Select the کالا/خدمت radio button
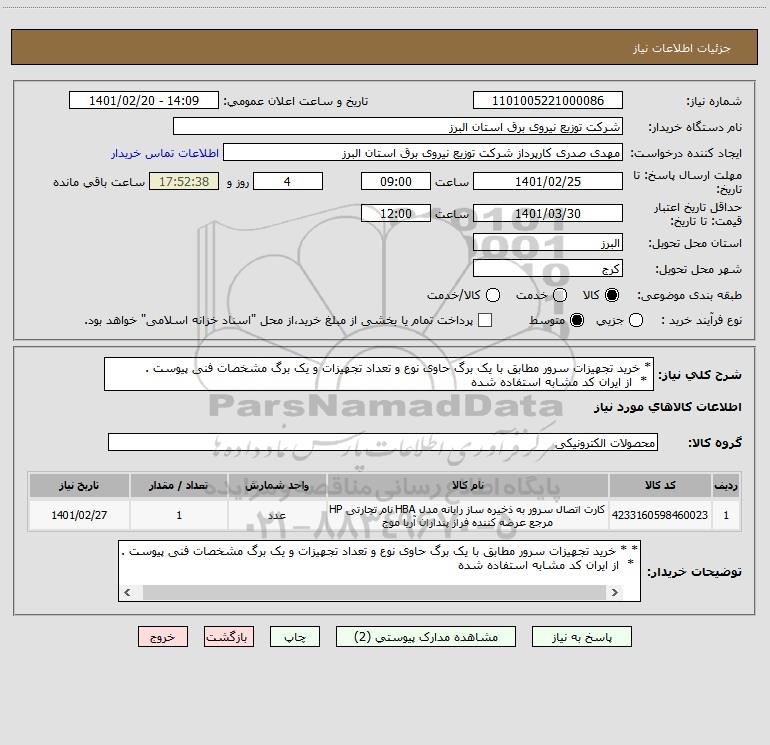Viewport: 770px width, 745px height. click(x=493, y=295)
